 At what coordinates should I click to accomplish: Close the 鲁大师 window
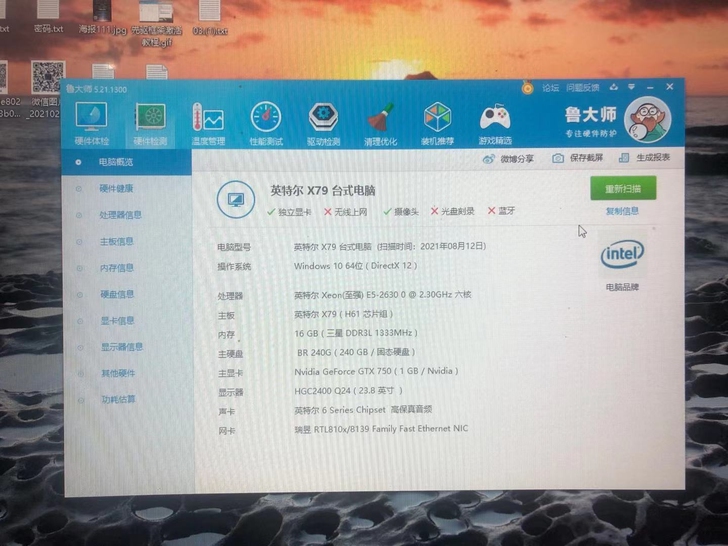click(670, 86)
